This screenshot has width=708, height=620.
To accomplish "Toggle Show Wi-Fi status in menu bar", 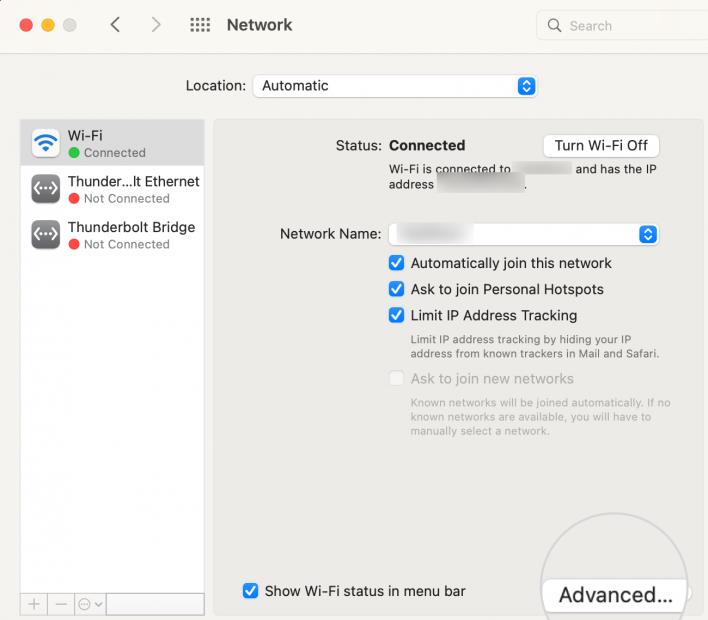I will [251, 591].
